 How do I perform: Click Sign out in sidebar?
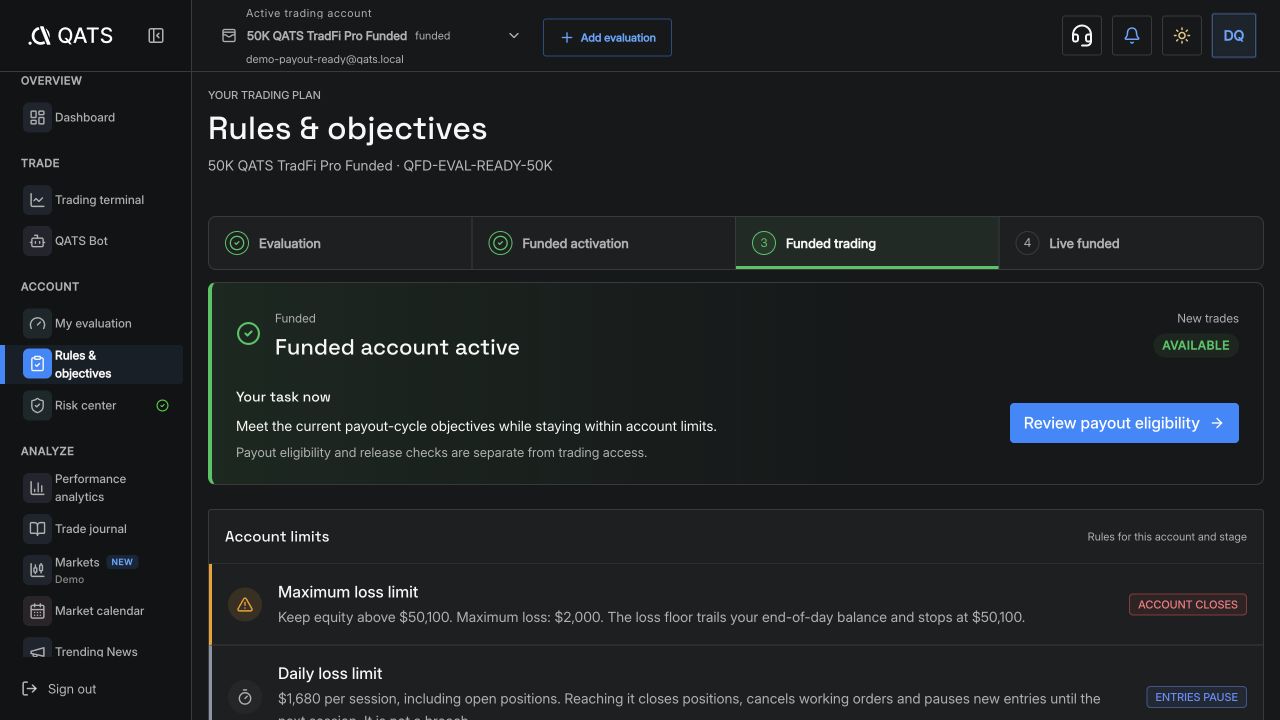(x=60, y=689)
